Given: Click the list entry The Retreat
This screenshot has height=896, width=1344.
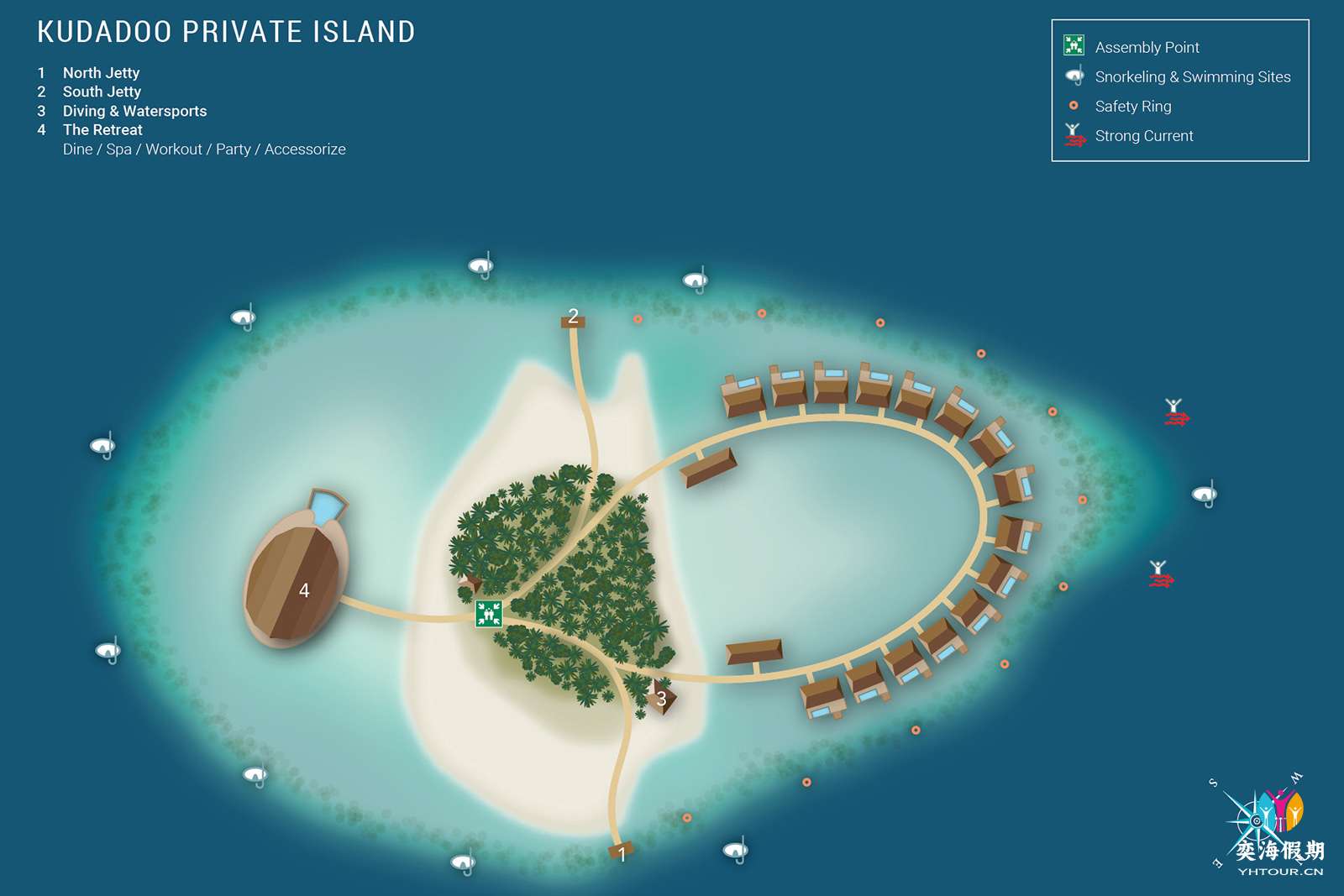Looking at the screenshot, I should point(102,129).
